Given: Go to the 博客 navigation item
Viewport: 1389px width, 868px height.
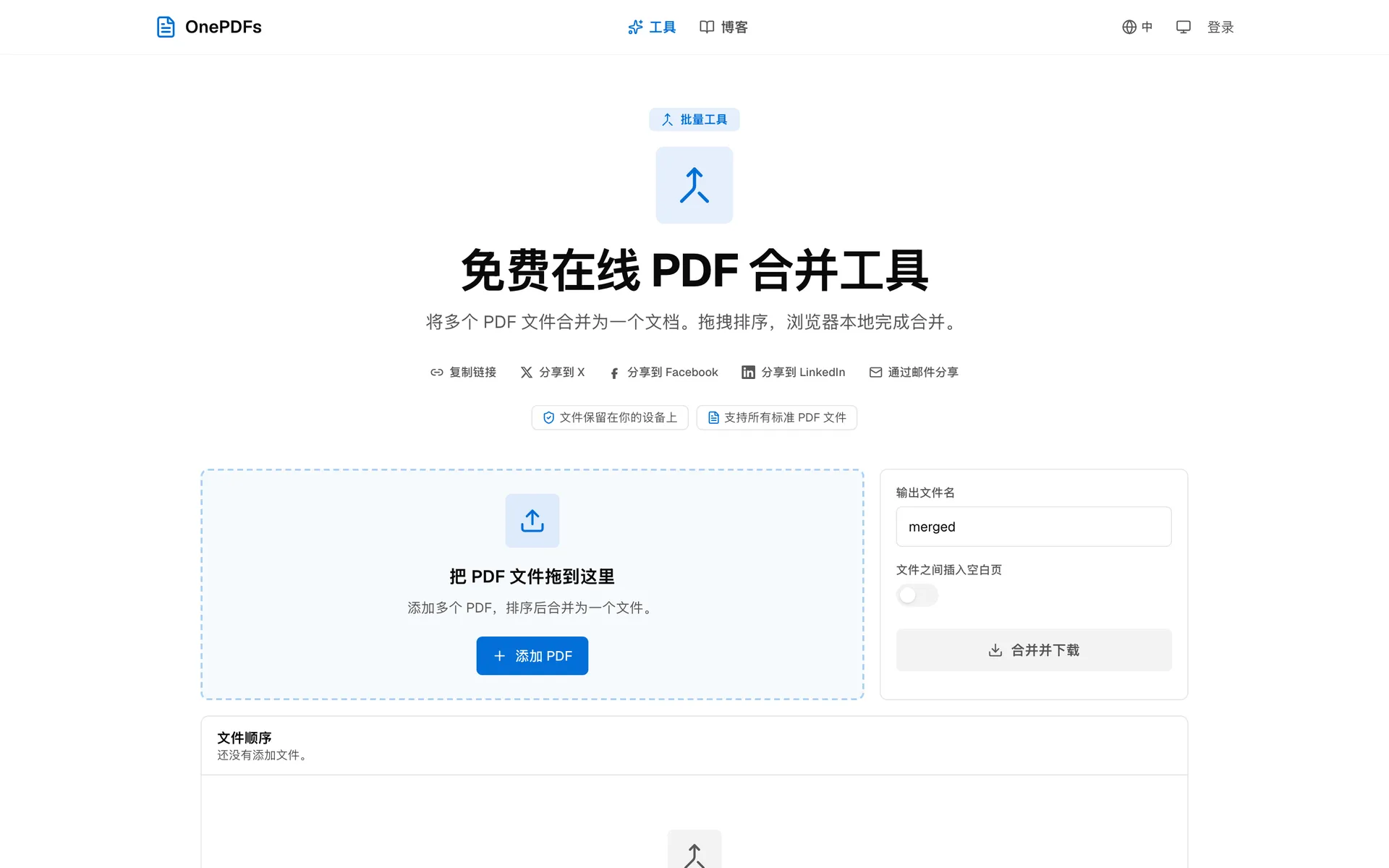Looking at the screenshot, I should click(723, 27).
